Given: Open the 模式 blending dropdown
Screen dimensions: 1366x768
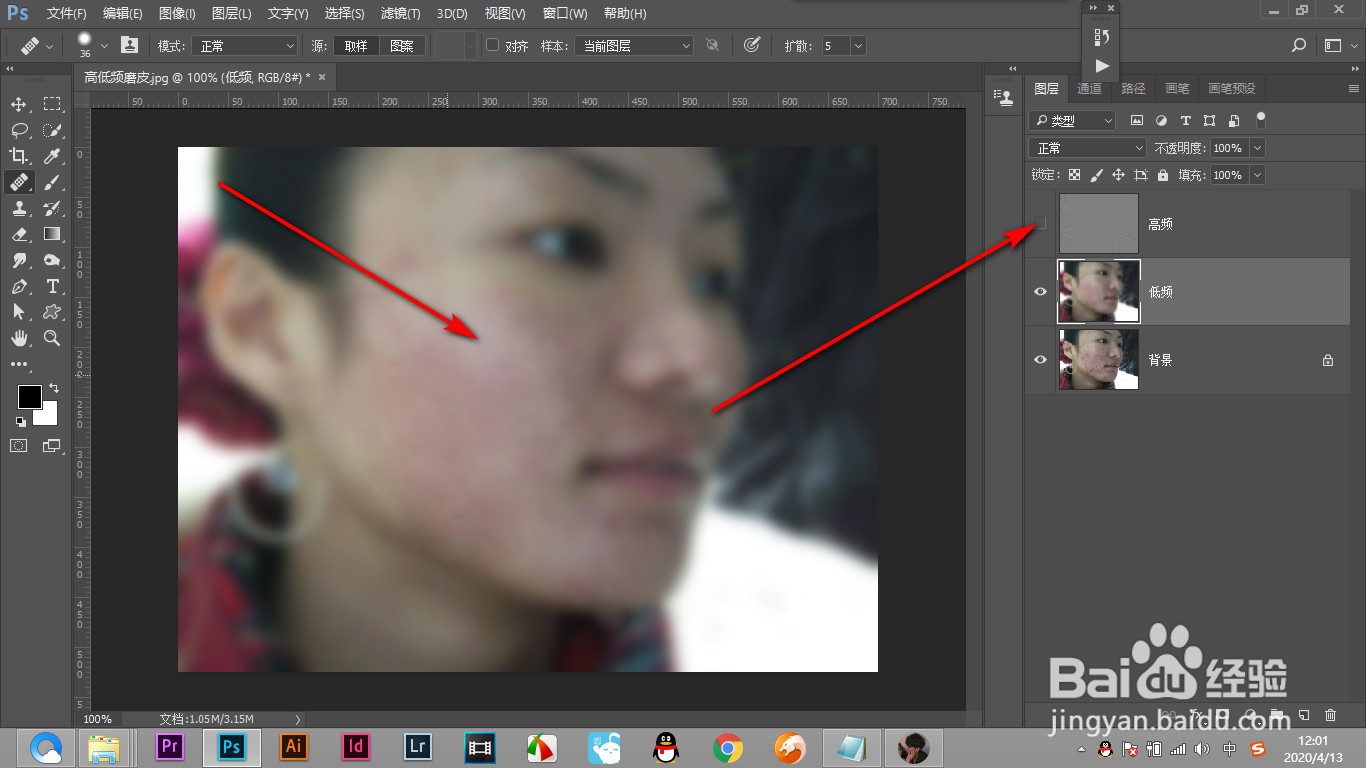Looking at the screenshot, I should (x=245, y=45).
